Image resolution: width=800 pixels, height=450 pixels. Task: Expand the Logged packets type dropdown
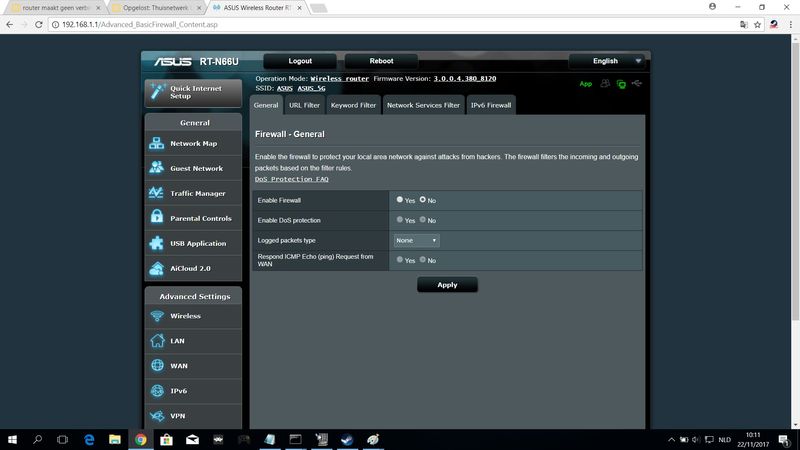pyautogui.click(x=416, y=240)
